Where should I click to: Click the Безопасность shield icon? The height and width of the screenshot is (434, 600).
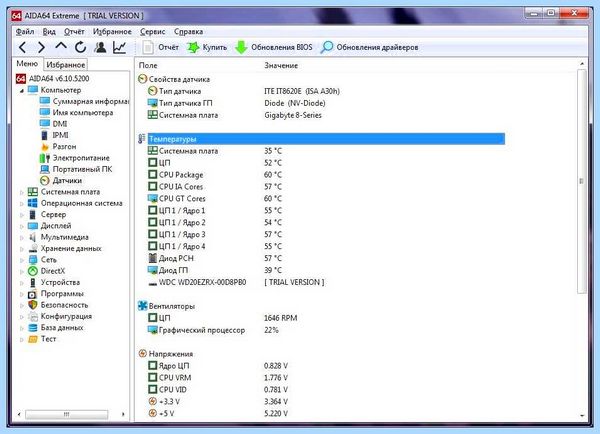pos(33,305)
